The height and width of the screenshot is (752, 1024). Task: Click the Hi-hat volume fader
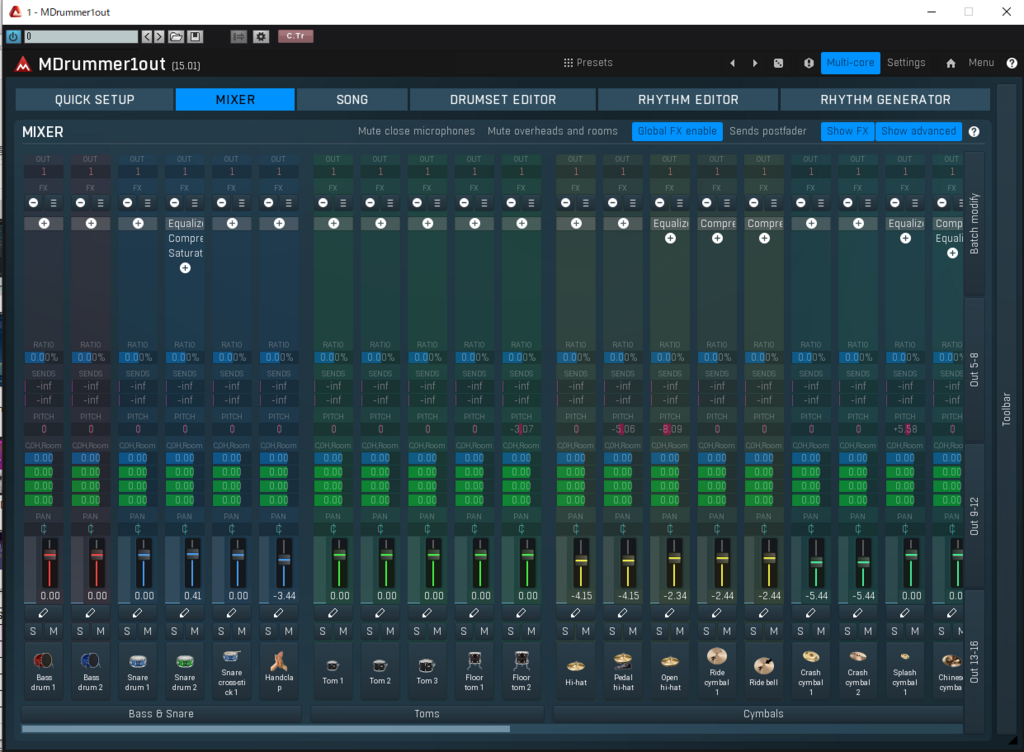click(581, 561)
